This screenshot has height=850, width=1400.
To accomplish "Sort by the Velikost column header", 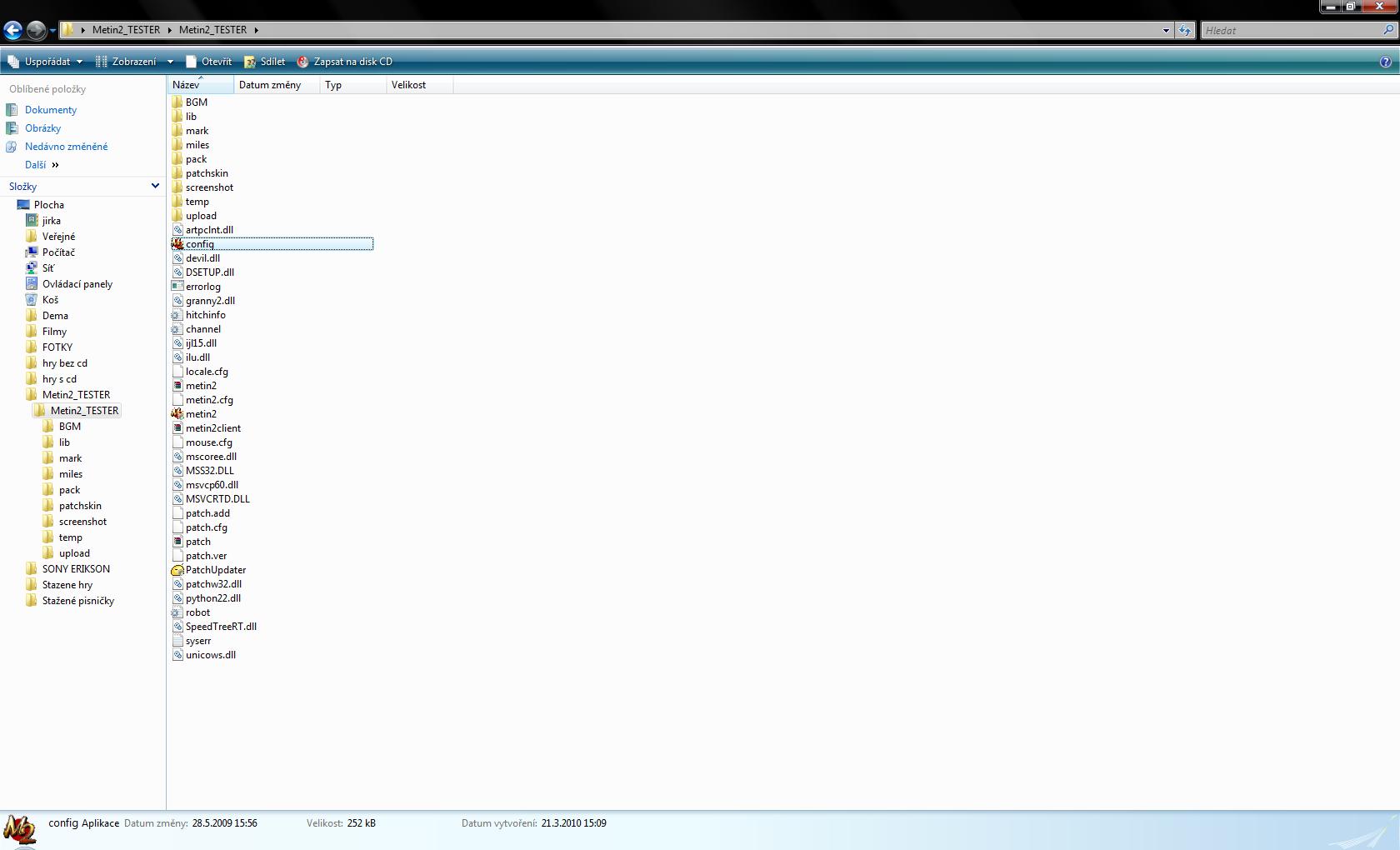I will (x=420, y=85).
